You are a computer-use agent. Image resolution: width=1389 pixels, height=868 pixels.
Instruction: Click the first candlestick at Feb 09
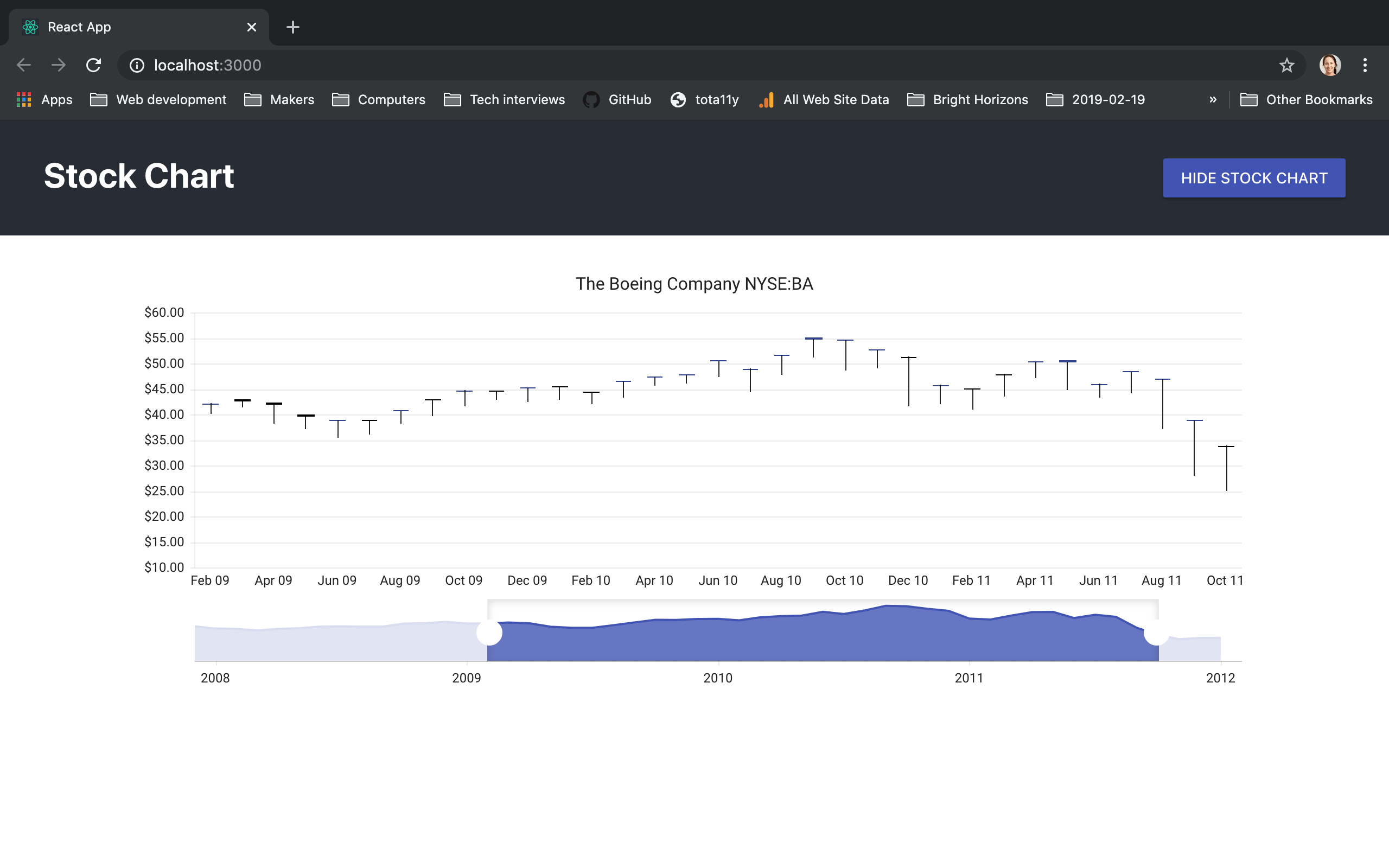click(x=211, y=408)
